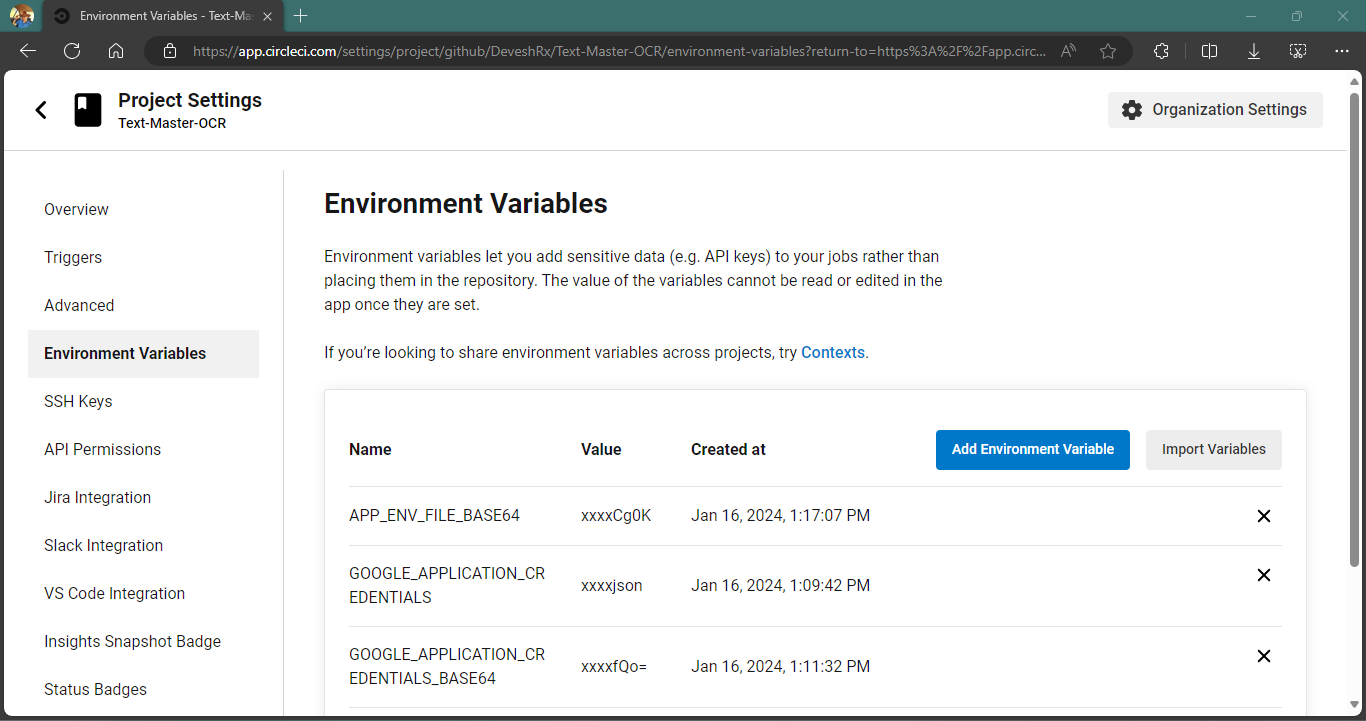Click the Created at column header
The height and width of the screenshot is (721, 1366).
[728, 450]
